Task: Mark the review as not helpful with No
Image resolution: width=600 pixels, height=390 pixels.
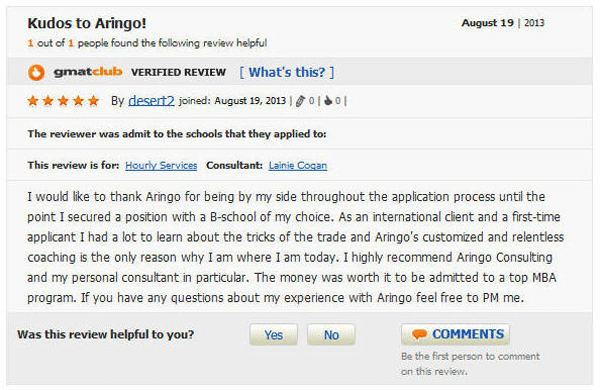Action: pos(331,335)
